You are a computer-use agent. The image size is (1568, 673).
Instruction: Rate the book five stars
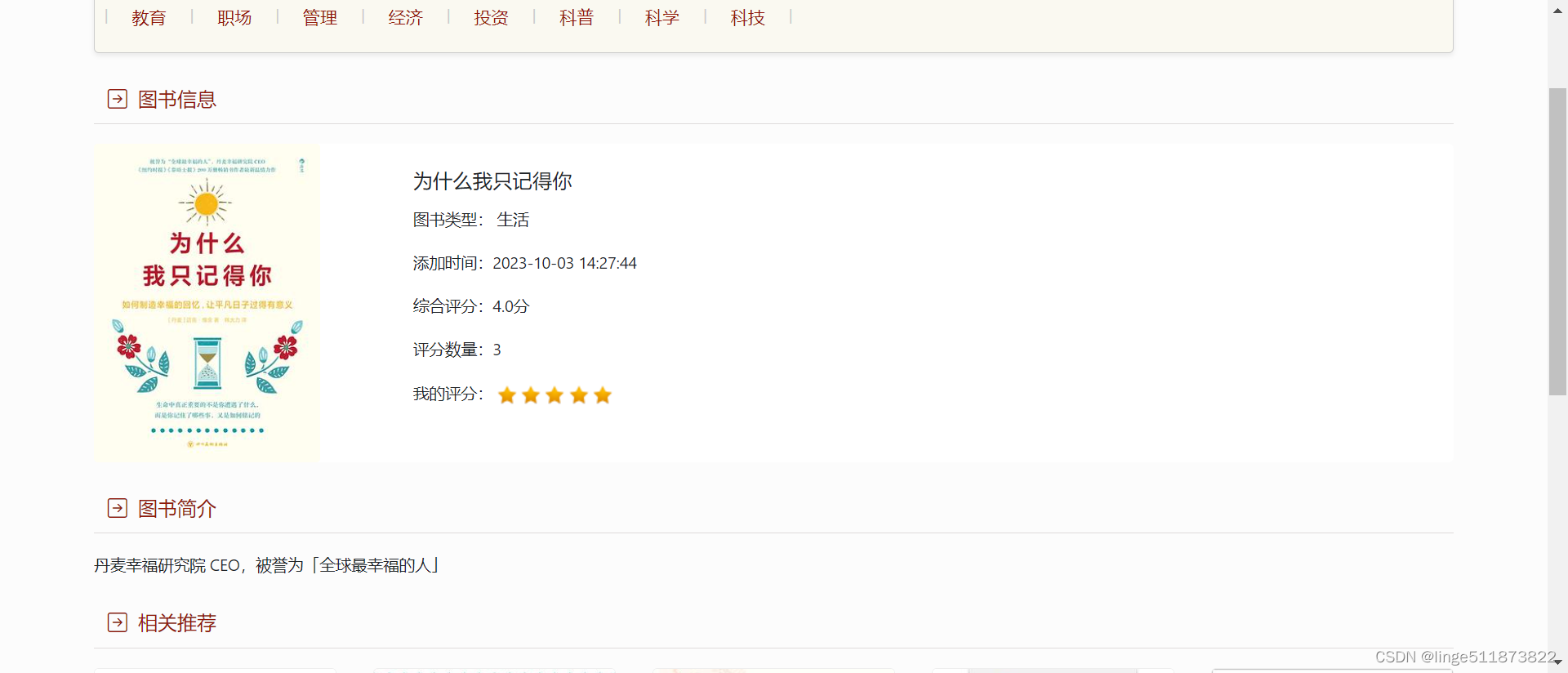point(603,395)
